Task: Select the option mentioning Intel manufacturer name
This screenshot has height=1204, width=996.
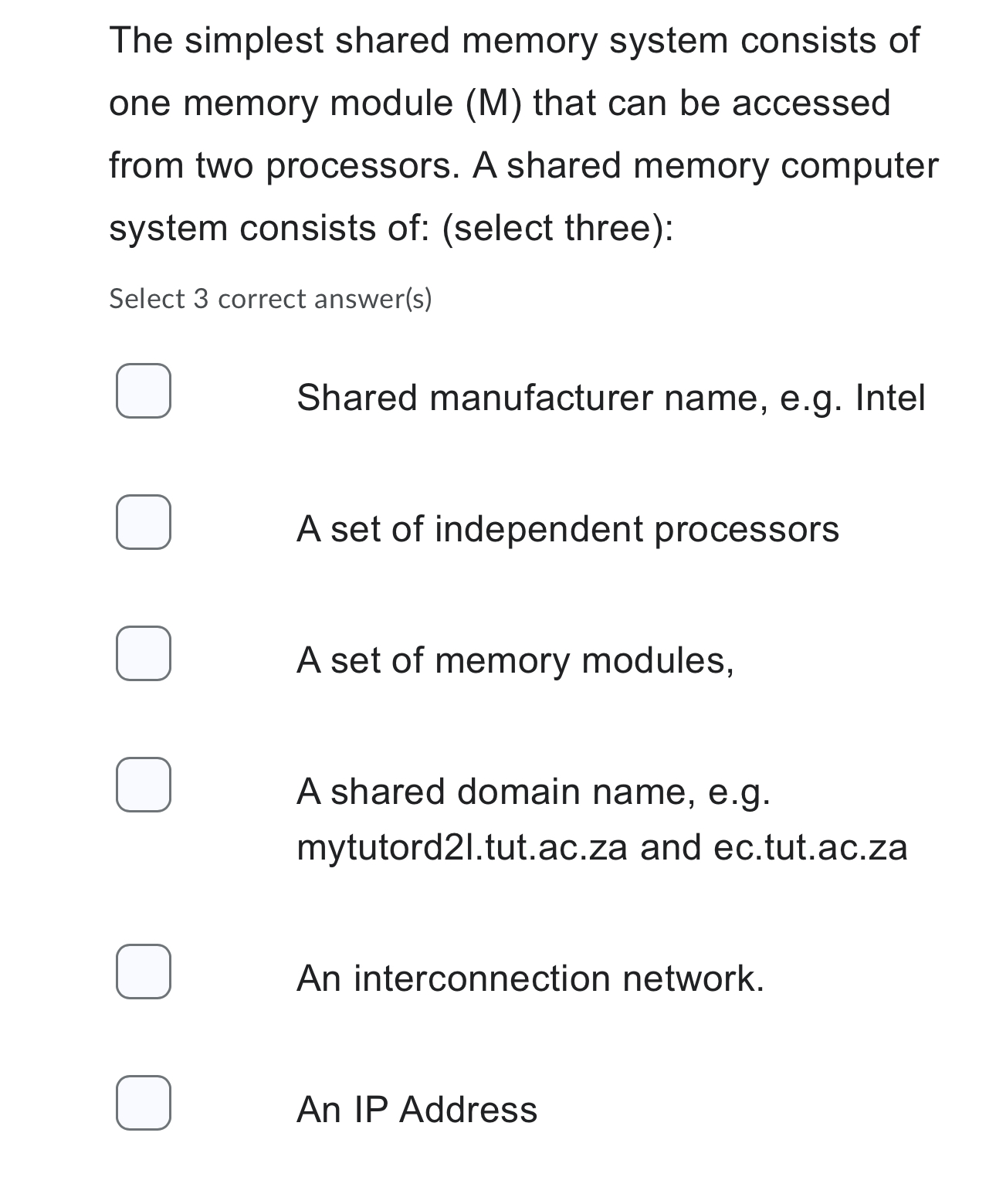Action: pyautogui.click(x=611, y=397)
